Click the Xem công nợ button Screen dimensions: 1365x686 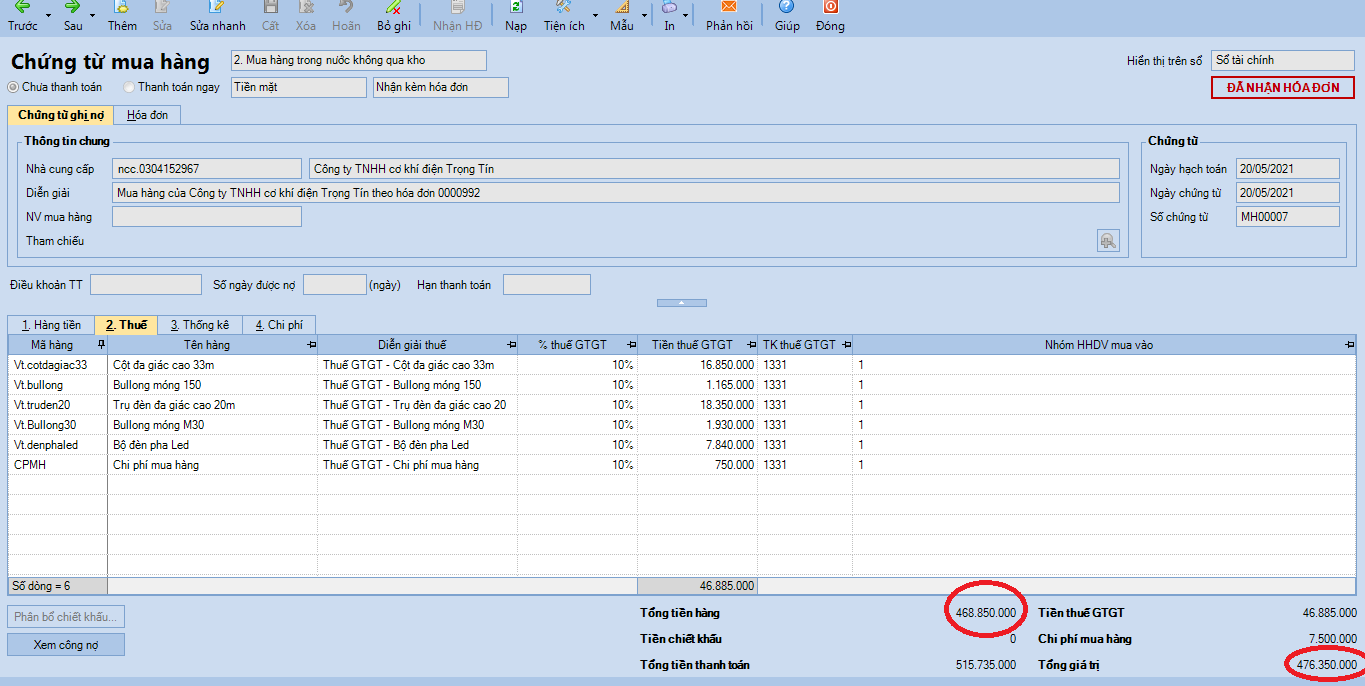(66, 645)
